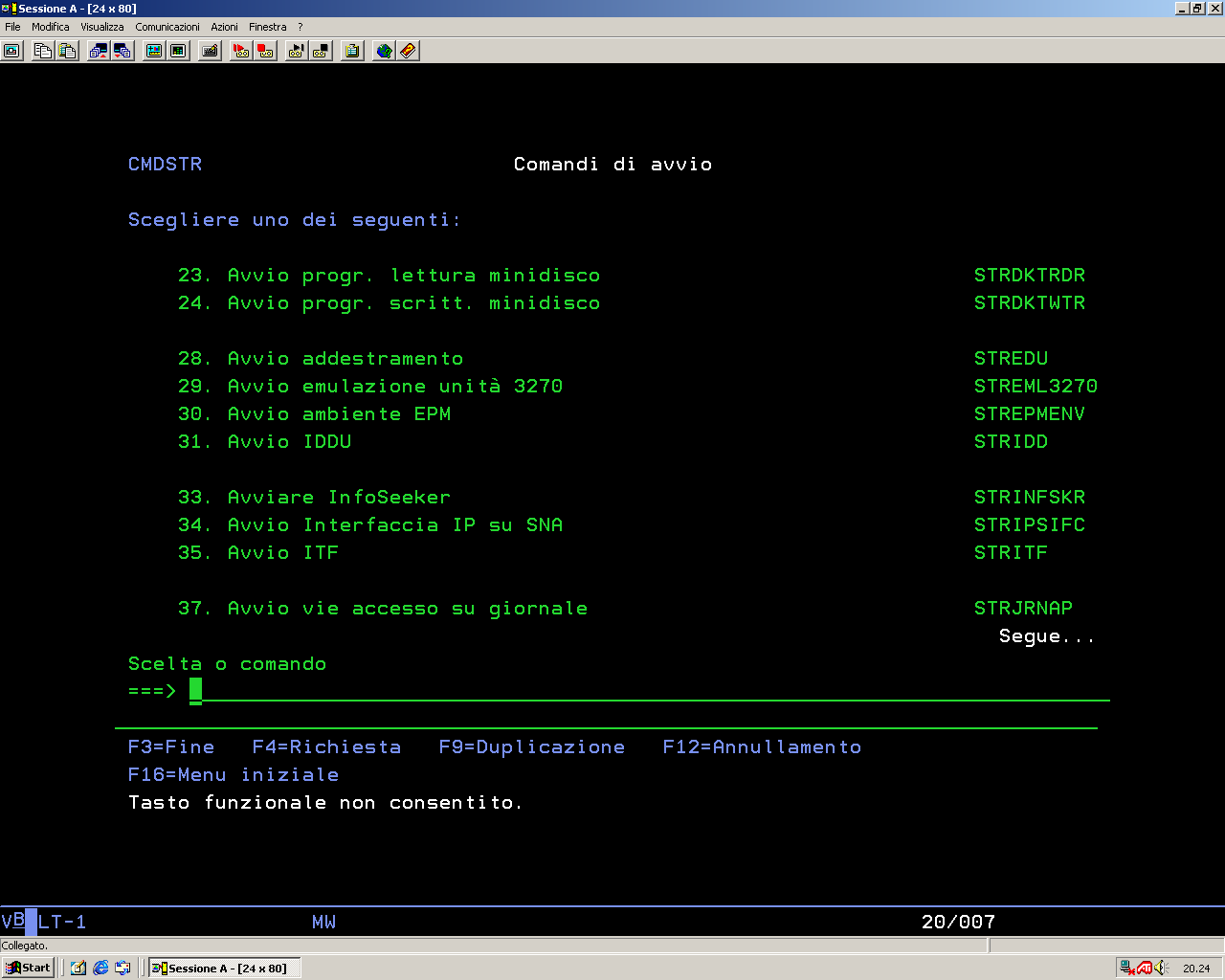Click the F4=Richiesta function key label
Viewport: 1225px width, 980px height.
(326, 747)
